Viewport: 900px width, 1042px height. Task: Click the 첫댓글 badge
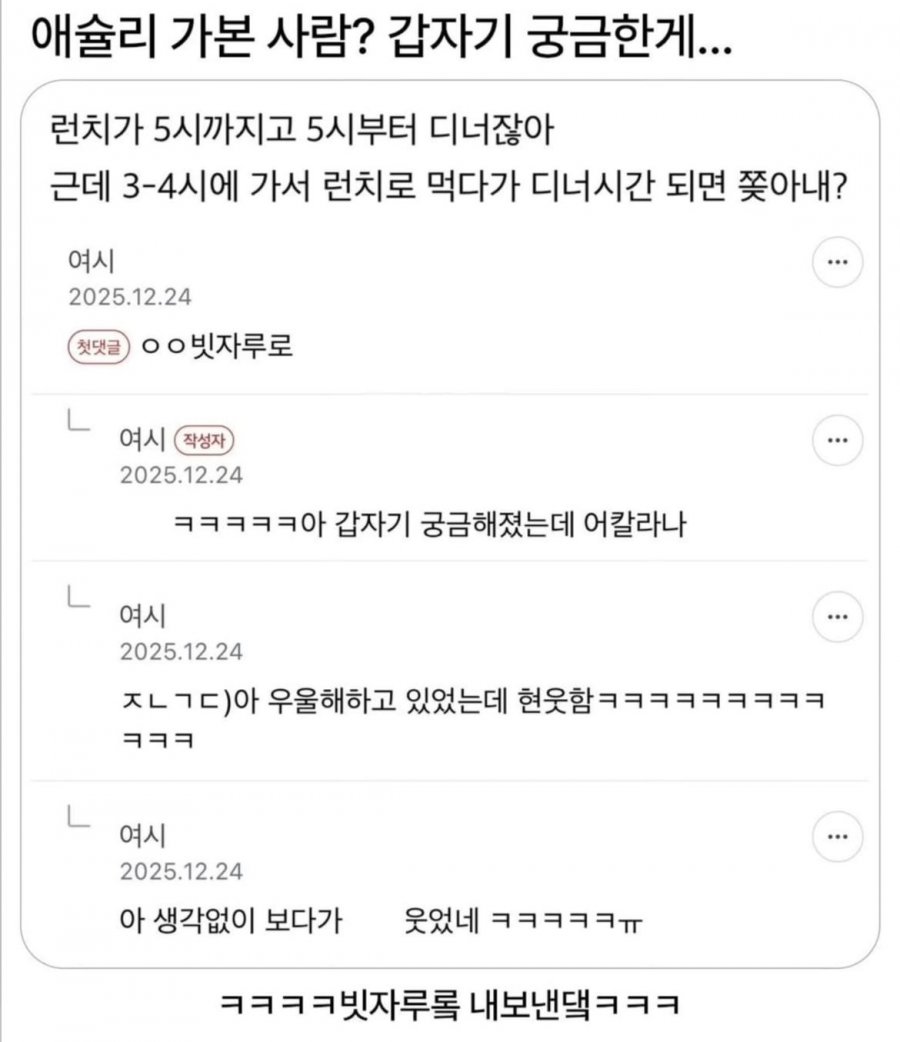[x=97, y=348]
